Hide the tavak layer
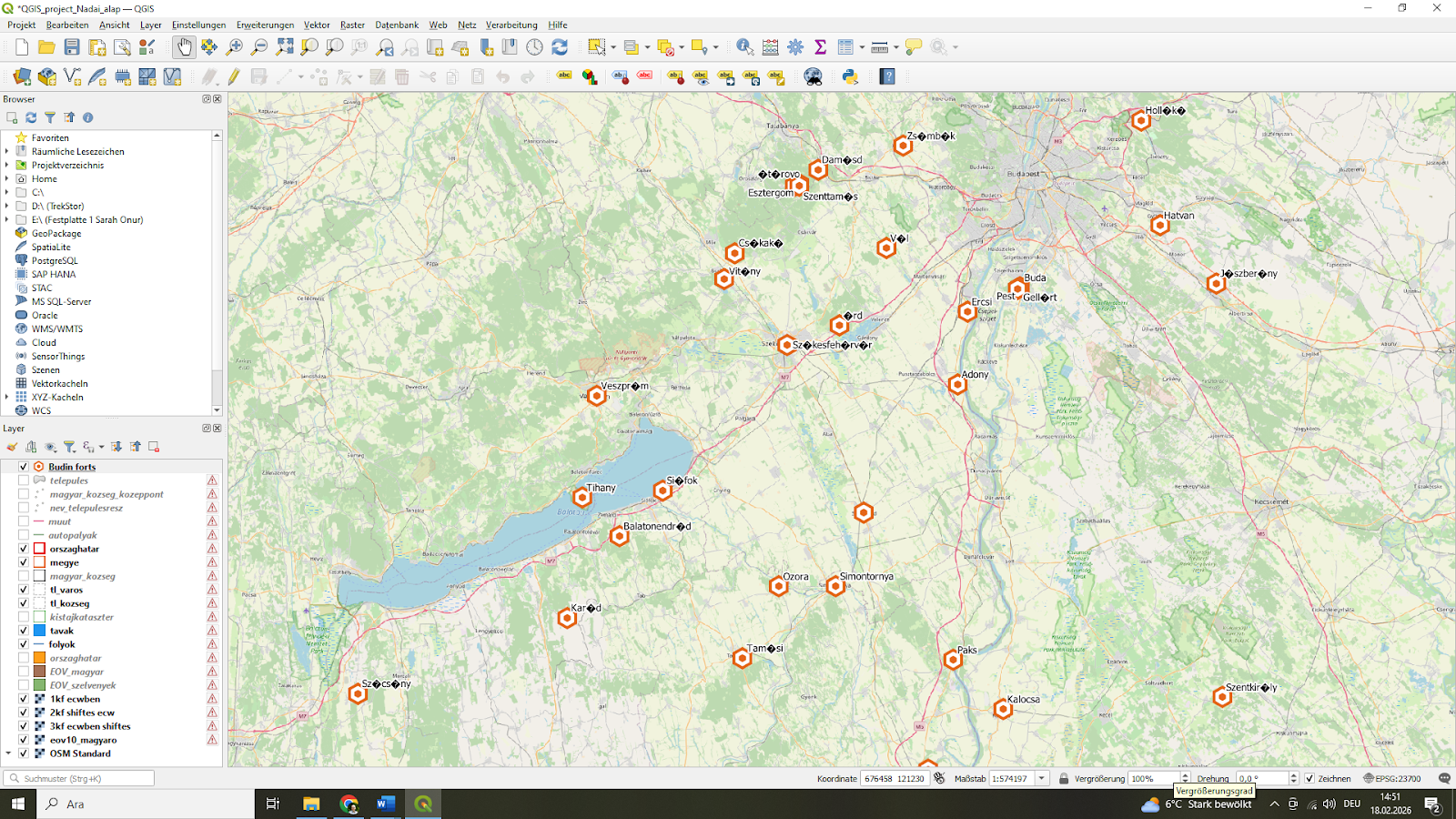 point(23,630)
